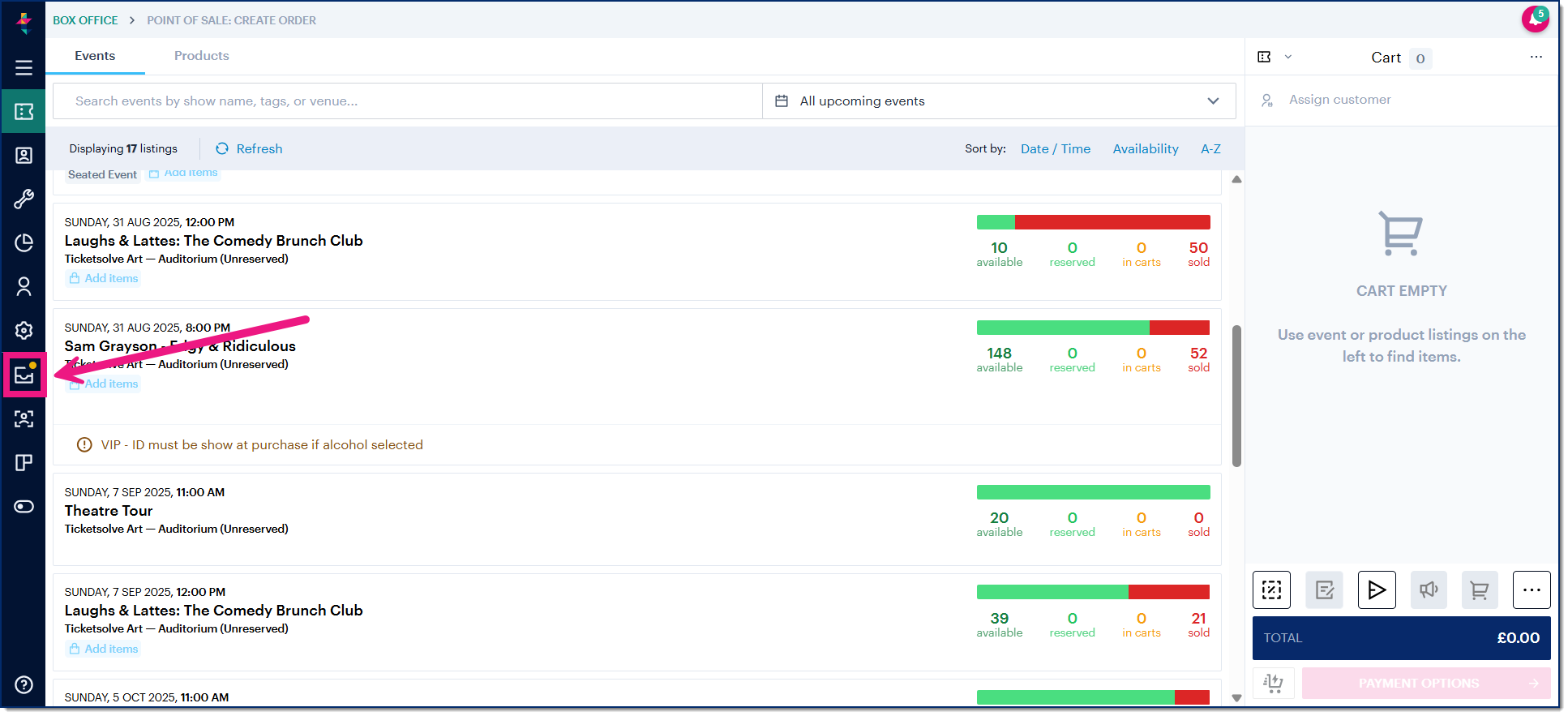This screenshot has width=1568, height=716.
Task: Click the megaphone promotion cart button
Action: (1429, 590)
